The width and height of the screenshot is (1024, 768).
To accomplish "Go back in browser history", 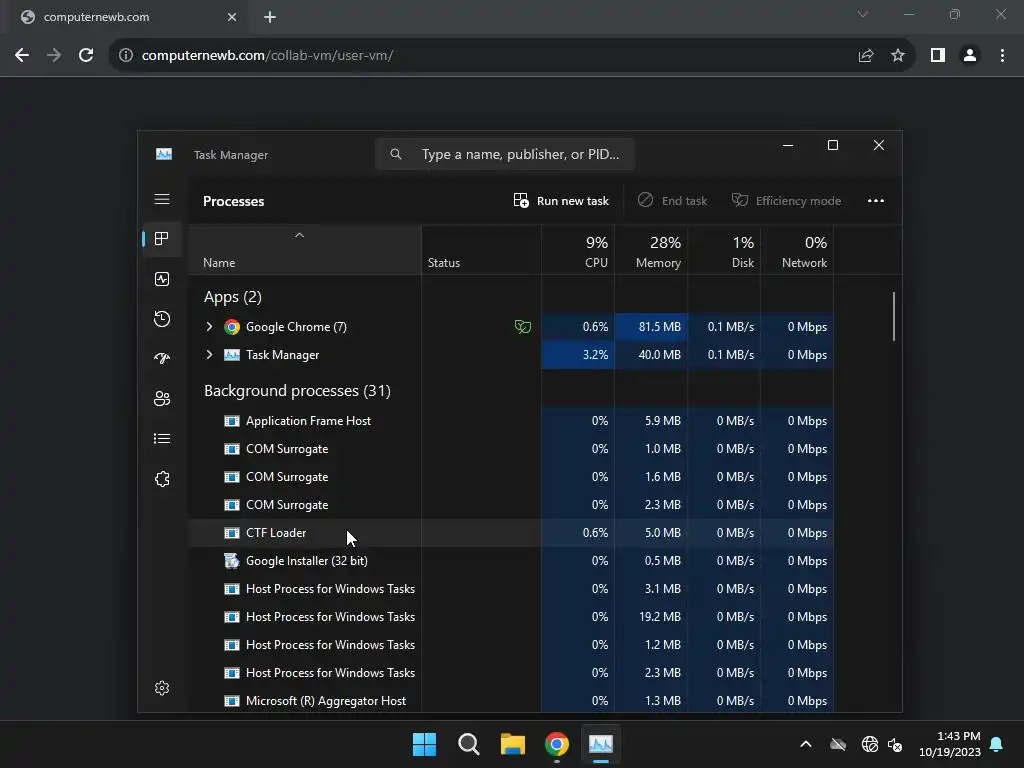I will (x=22, y=55).
